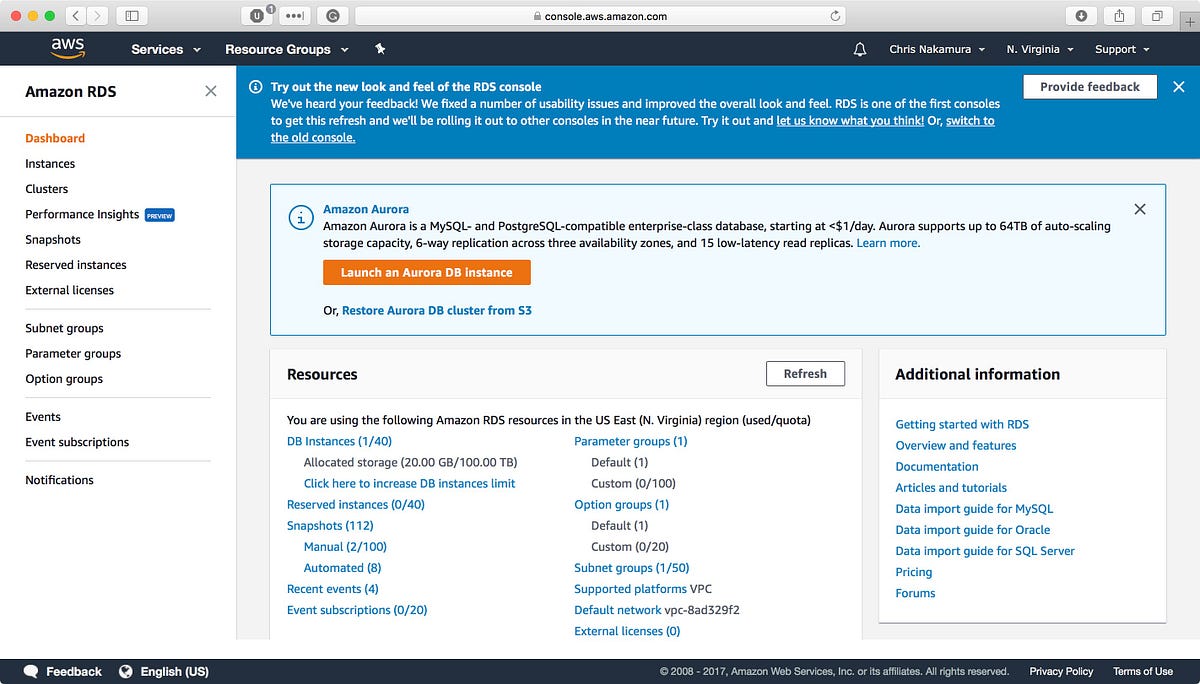Click Privacy Policy in the footer

point(1061,672)
